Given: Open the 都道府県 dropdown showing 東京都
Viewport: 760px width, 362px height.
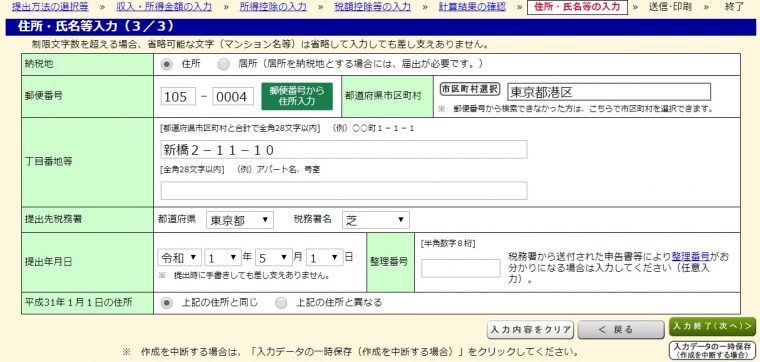Looking at the screenshot, I should click(x=240, y=220).
